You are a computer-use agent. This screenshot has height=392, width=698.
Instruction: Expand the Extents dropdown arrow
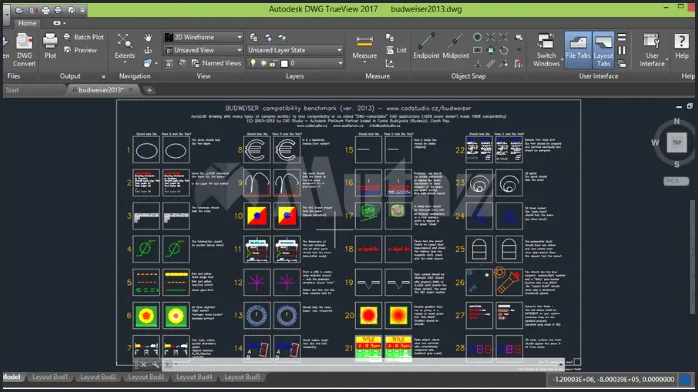point(125,63)
